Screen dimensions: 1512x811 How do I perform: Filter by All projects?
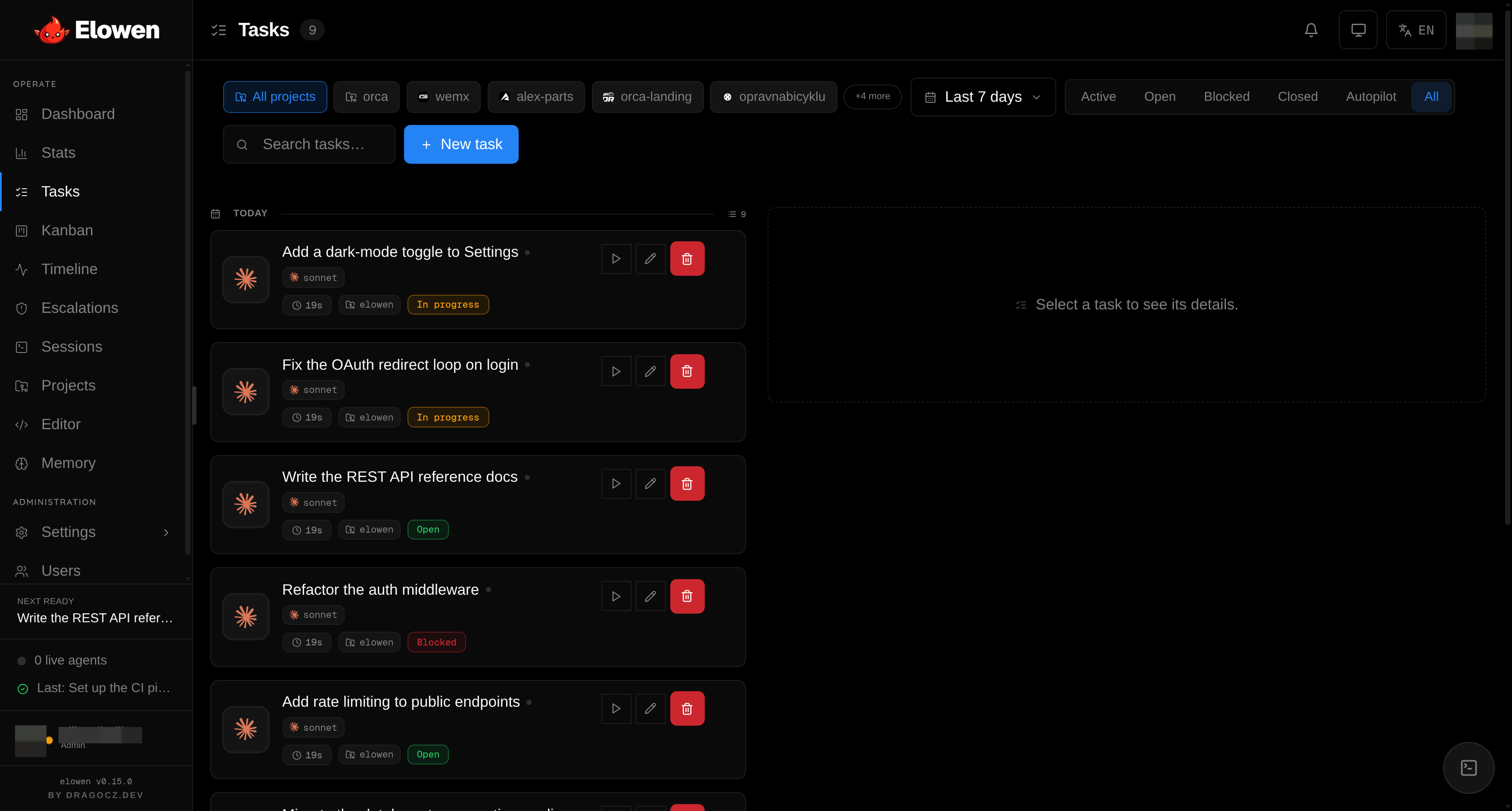(275, 97)
